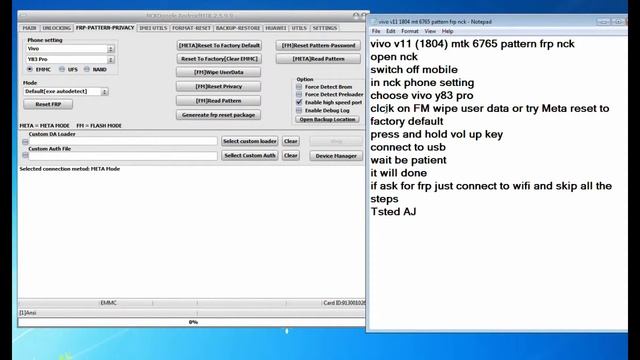Click 'switch off mobile' line in Notepad
This screenshot has width=640, height=360.
[x=414, y=70]
